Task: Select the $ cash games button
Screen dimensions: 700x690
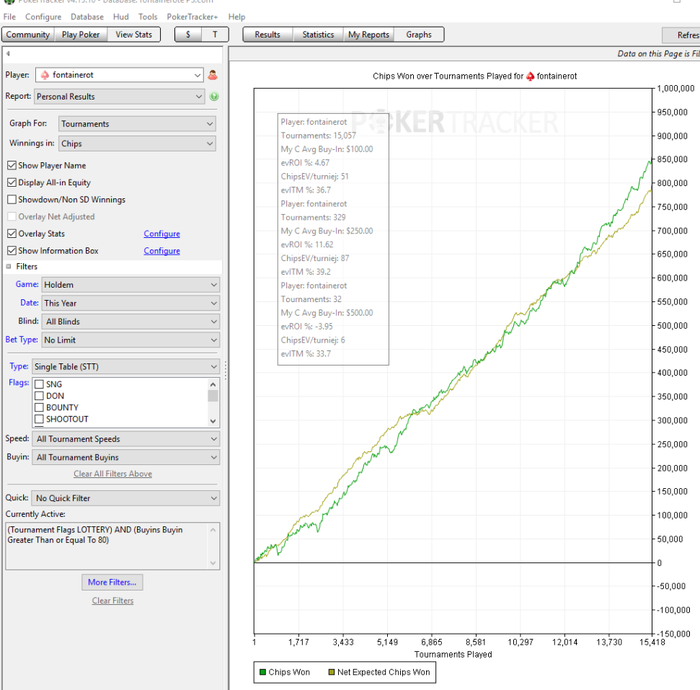Action: [x=188, y=34]
